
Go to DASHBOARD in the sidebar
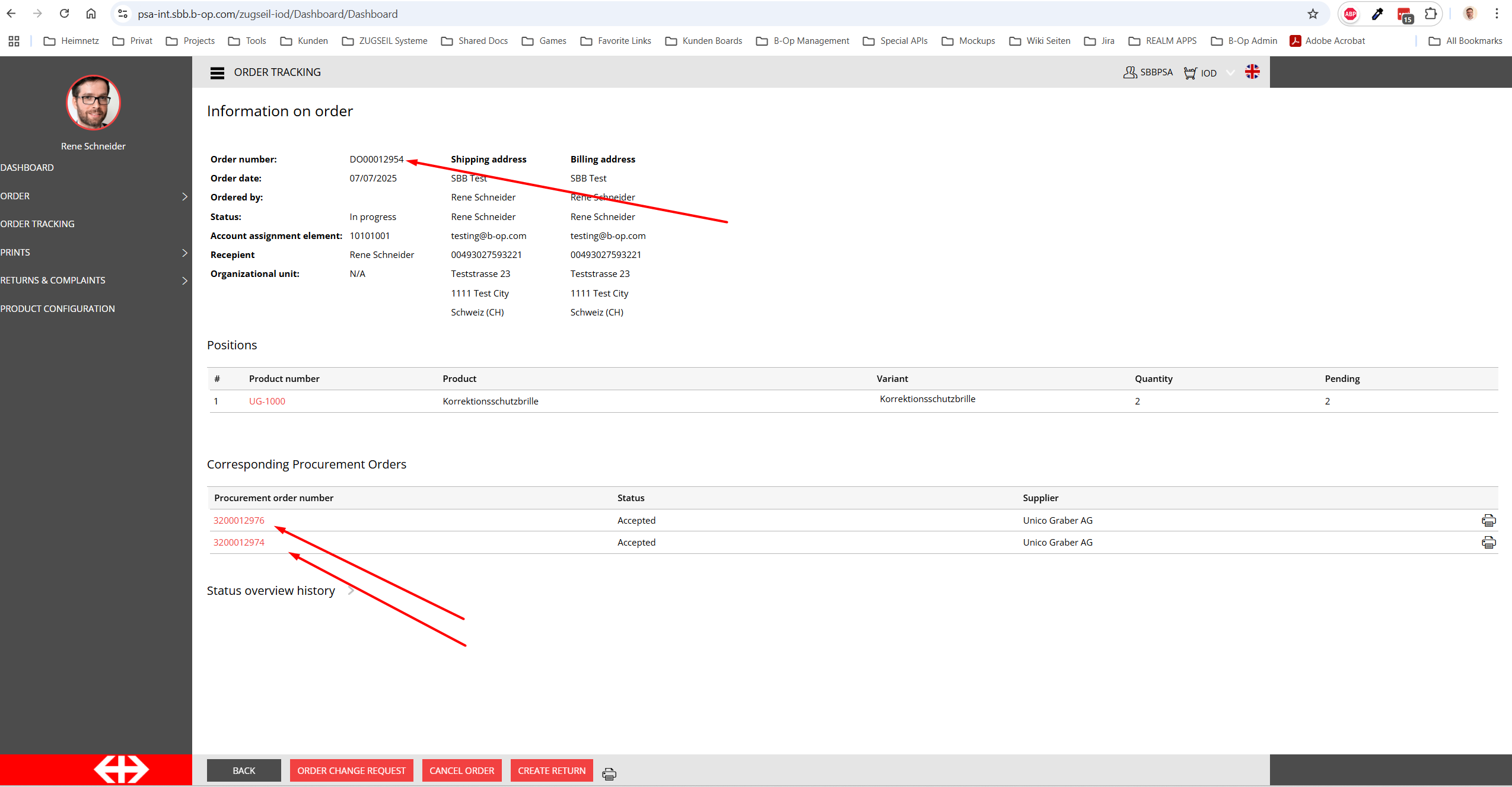[27, 168]
